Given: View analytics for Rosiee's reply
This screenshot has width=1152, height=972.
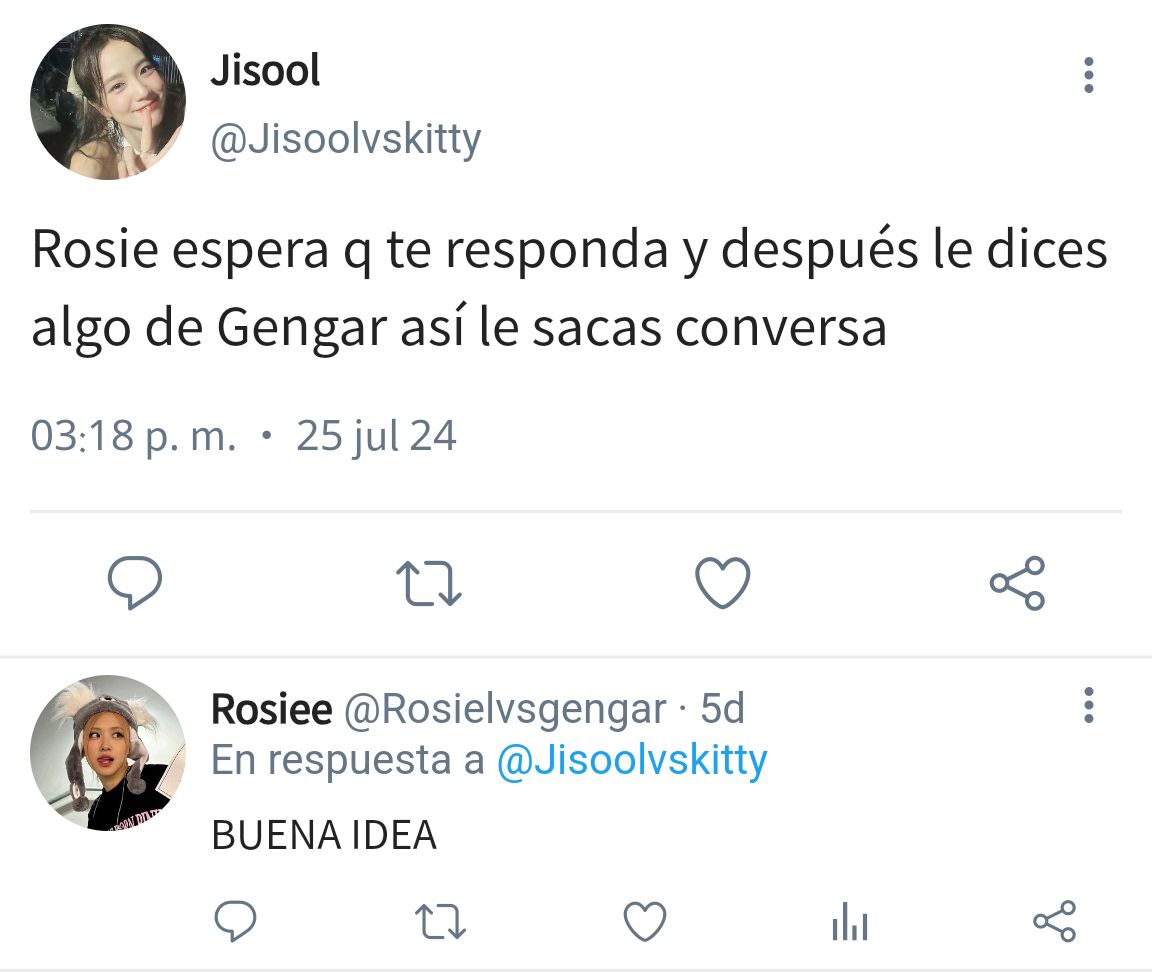Looking at the screenshot, I should point(850,921).
